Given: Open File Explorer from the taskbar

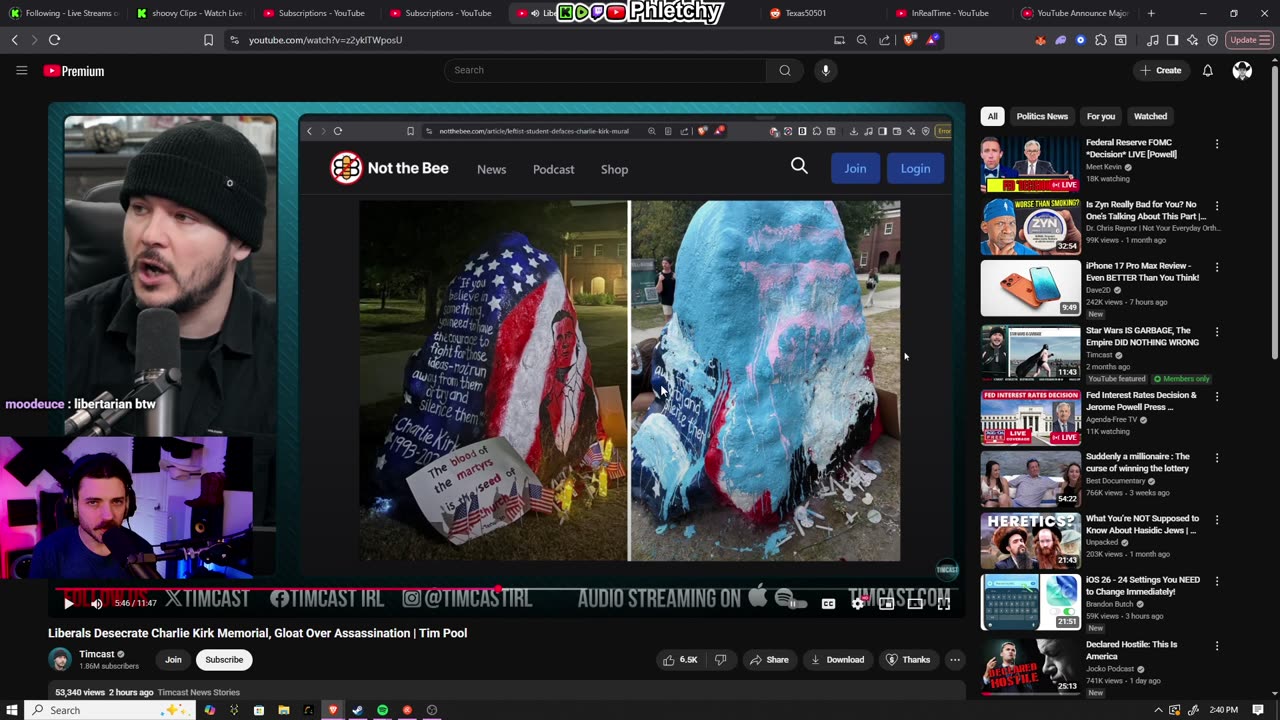Looking at the screenshot, I should 283,710.
